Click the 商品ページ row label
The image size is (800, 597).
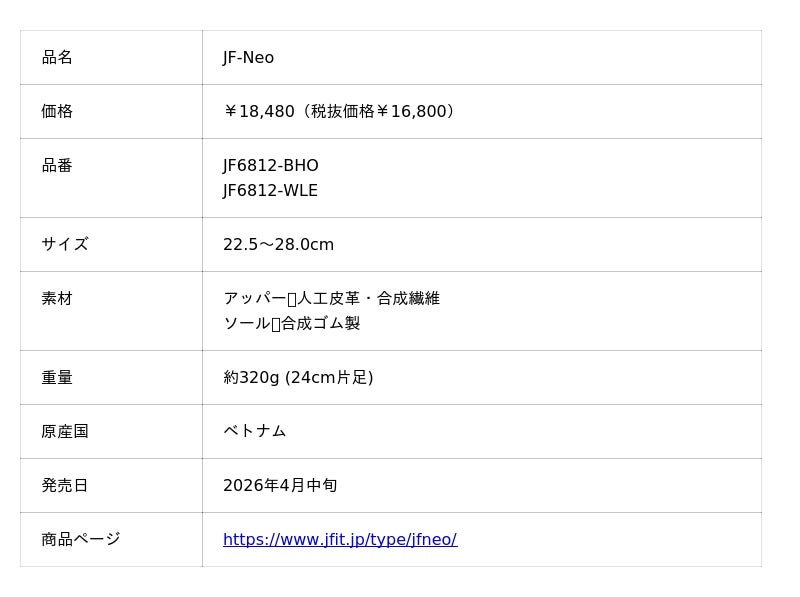point(81,540)
